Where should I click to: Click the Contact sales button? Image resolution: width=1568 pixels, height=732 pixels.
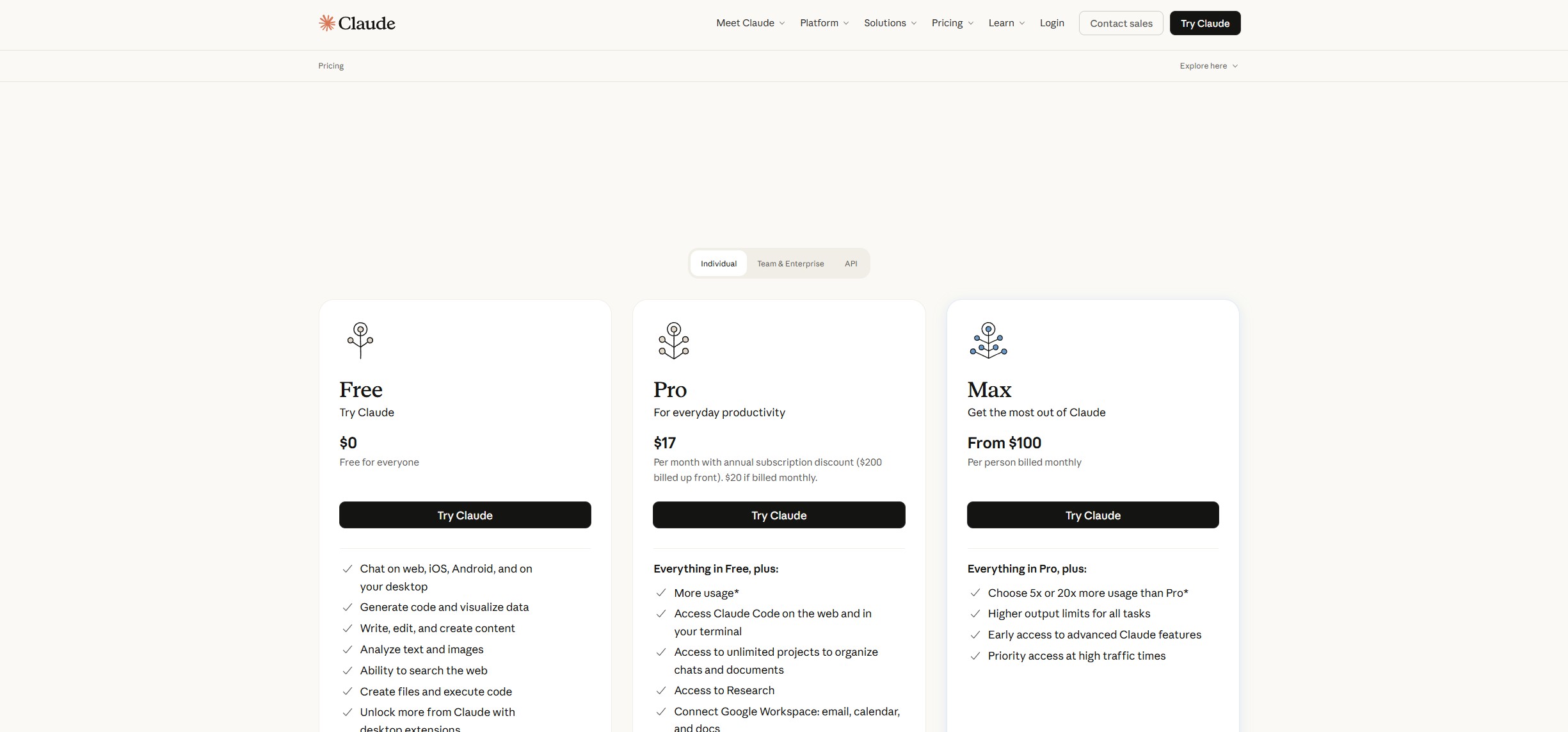click(x=1121, y=23)
